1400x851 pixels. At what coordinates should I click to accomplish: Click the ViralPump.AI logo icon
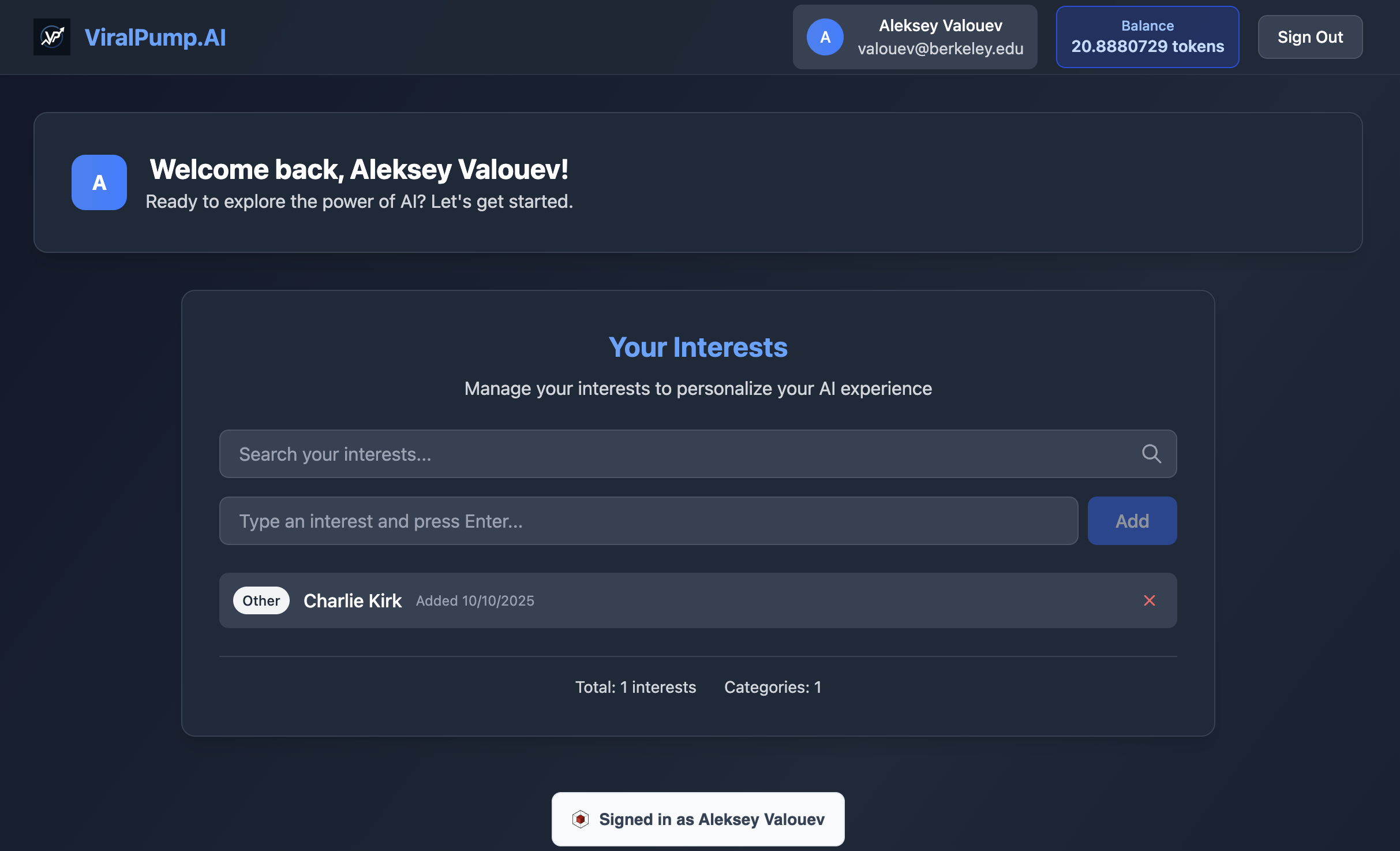[52, 37]
